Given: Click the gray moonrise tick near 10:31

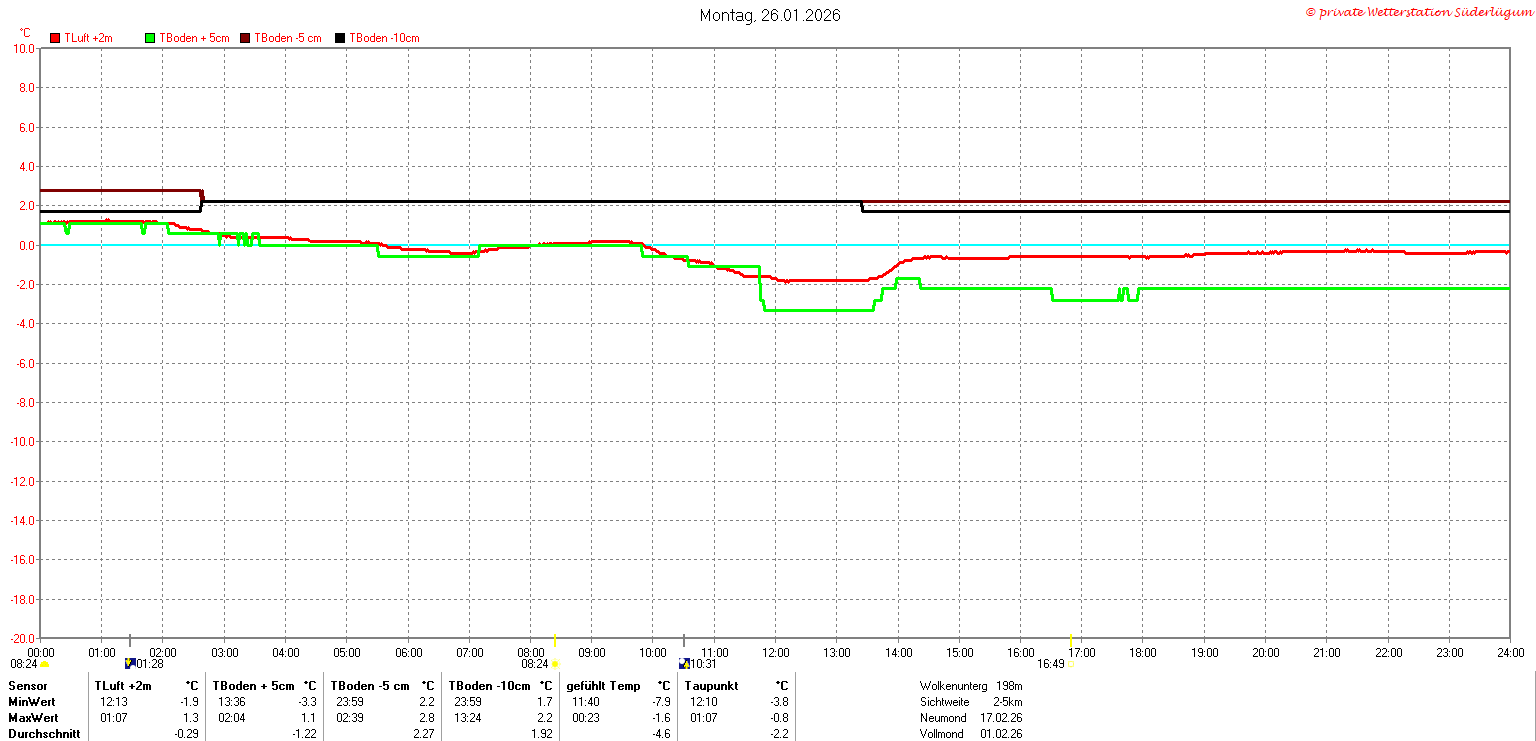Looking at the screenshot, I should point(684,641).
